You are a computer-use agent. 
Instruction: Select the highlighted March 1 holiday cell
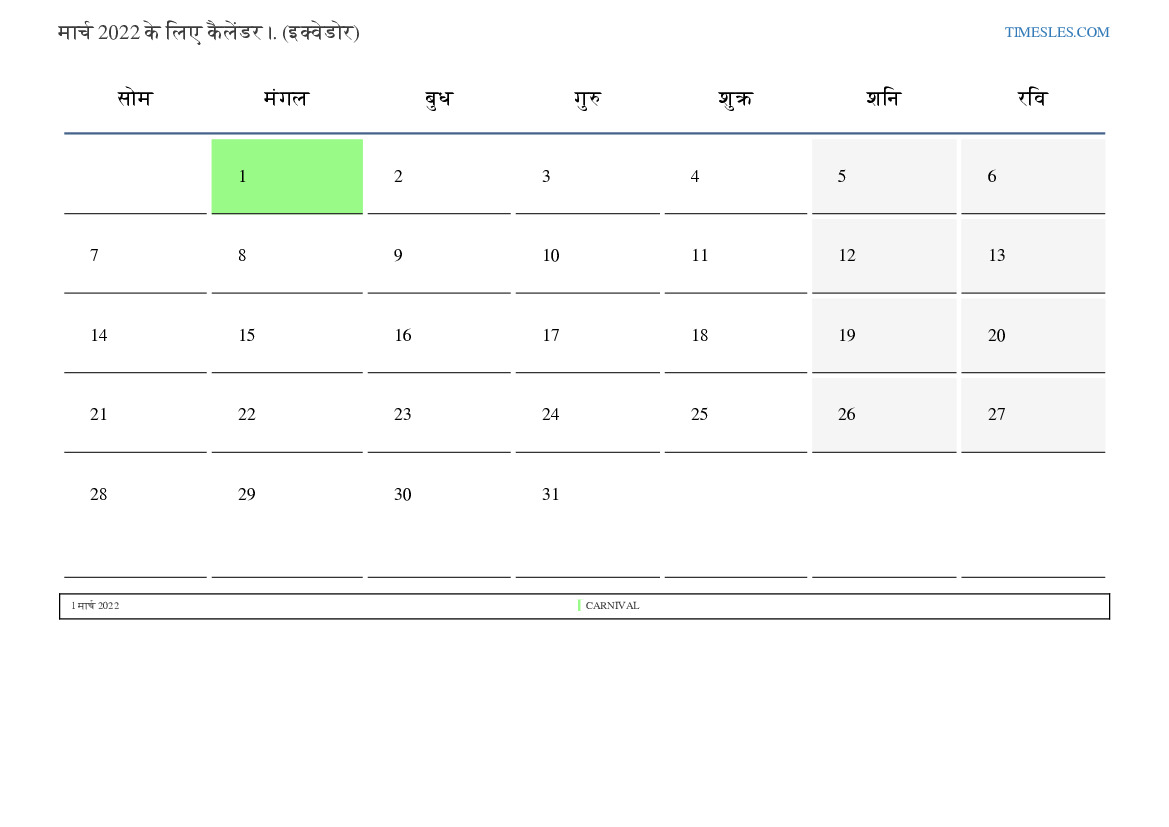287,176
